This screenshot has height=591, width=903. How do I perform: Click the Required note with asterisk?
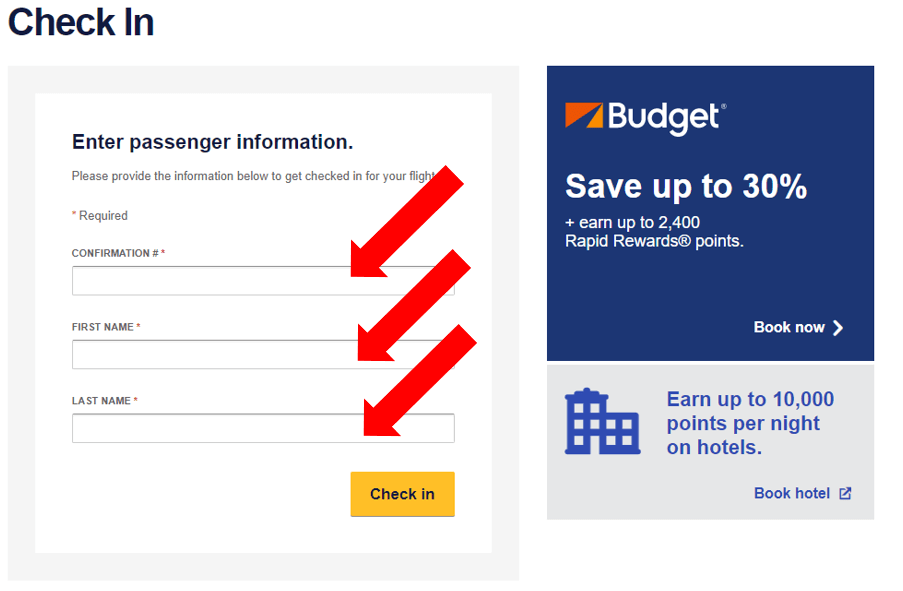100,216
